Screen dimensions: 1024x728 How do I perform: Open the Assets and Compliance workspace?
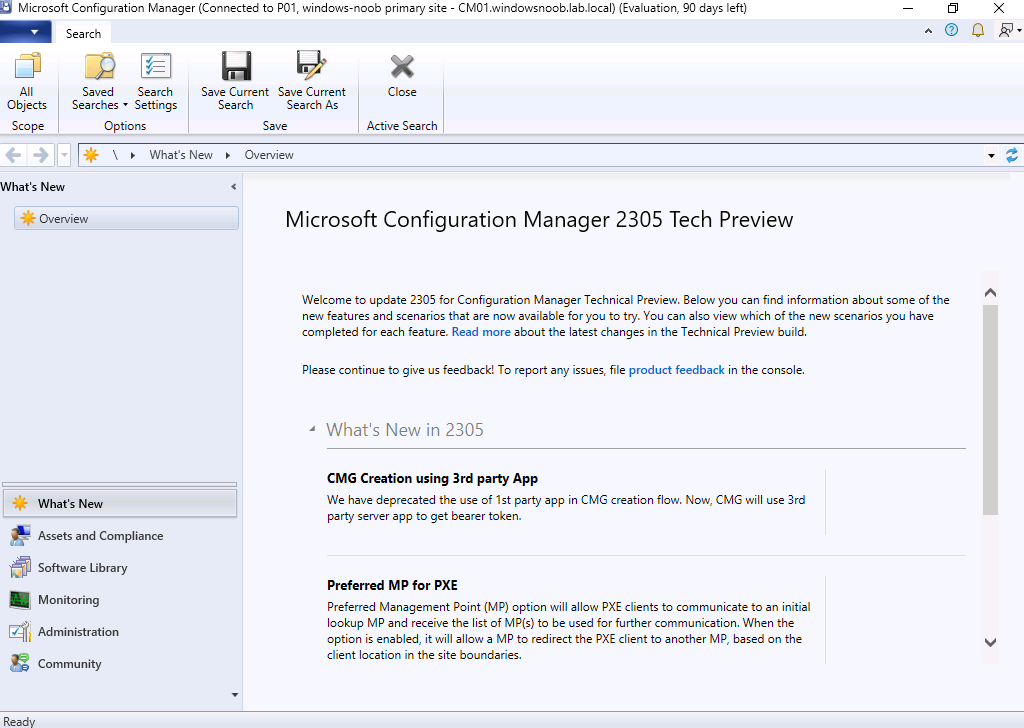click(x=120, y=535)
